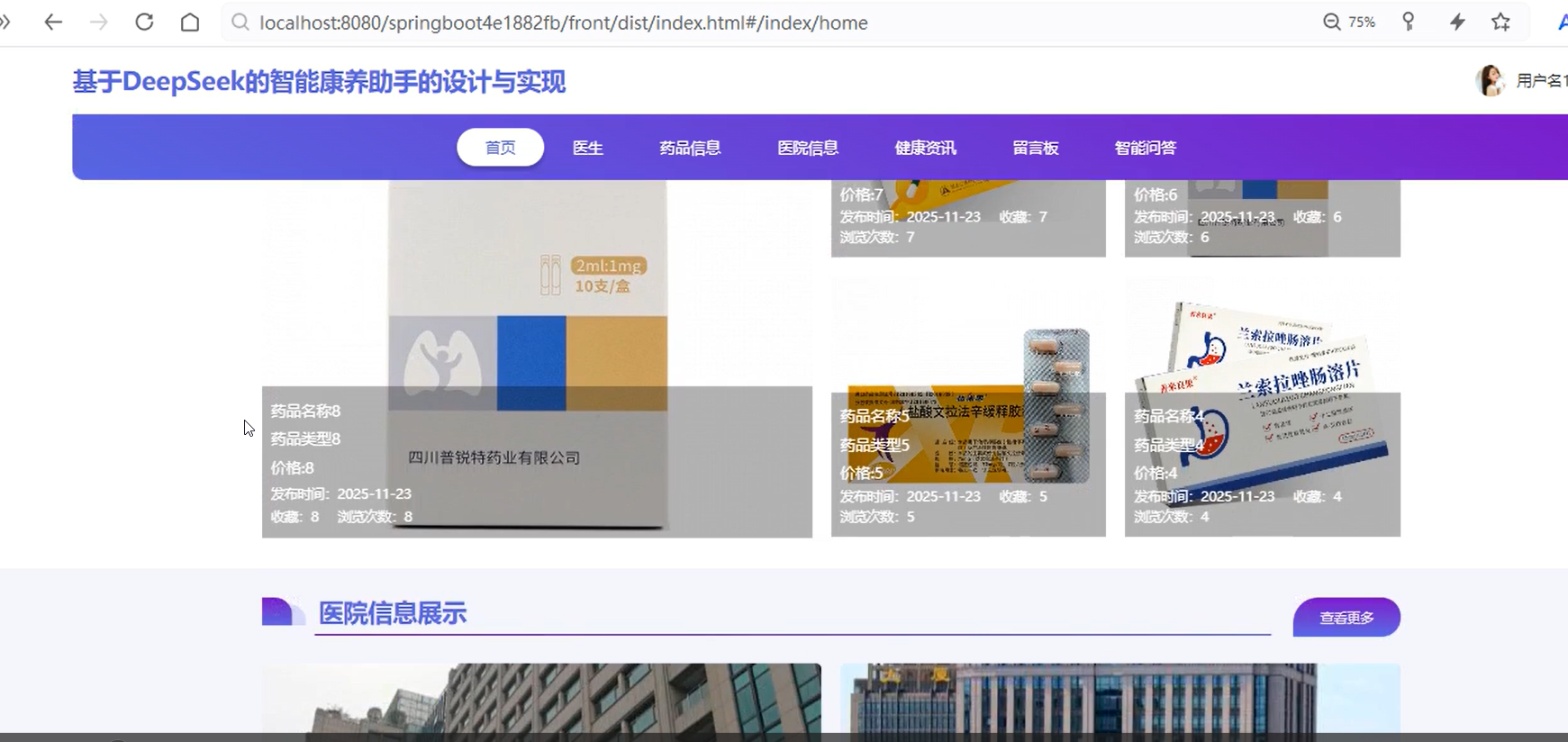Click the 收藏: 8 text
The width and height of the screenshot is (1568, 742).
(x=295, y=517)
